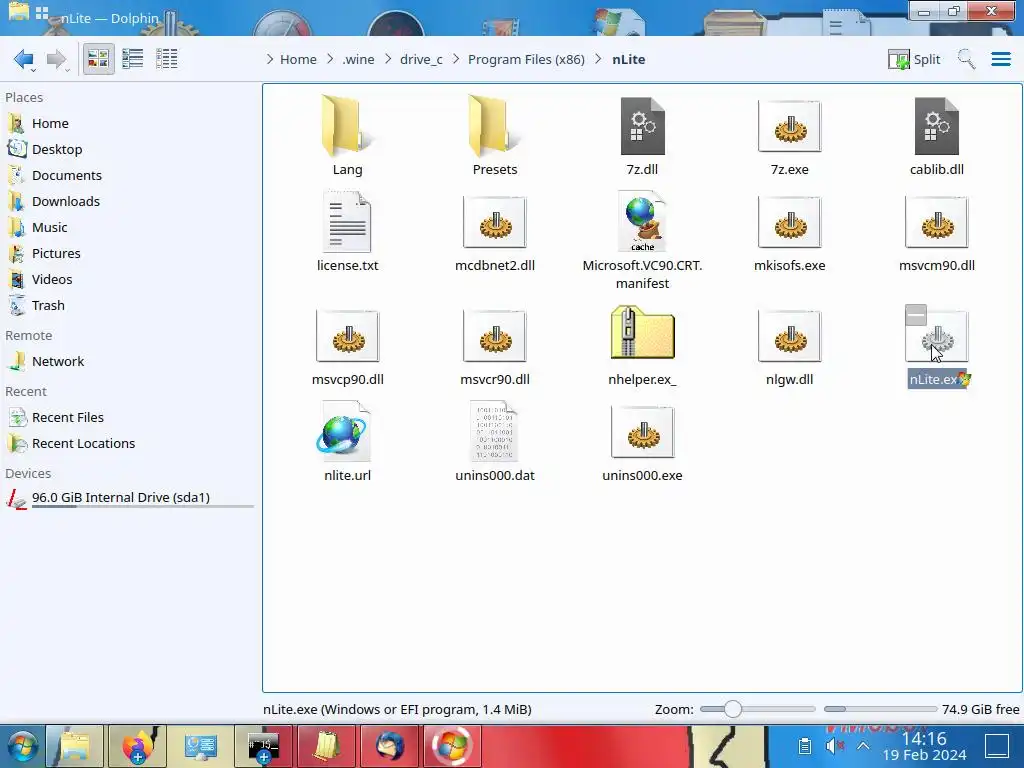This screenshot has height=768, width=1024.
Task: Select the 7z.dll file
Action: pos(643,135)
